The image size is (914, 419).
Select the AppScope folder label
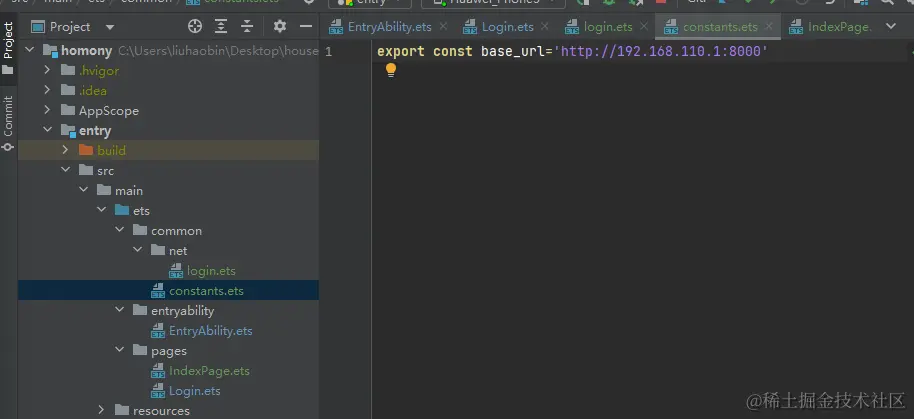tap(109, 111)
